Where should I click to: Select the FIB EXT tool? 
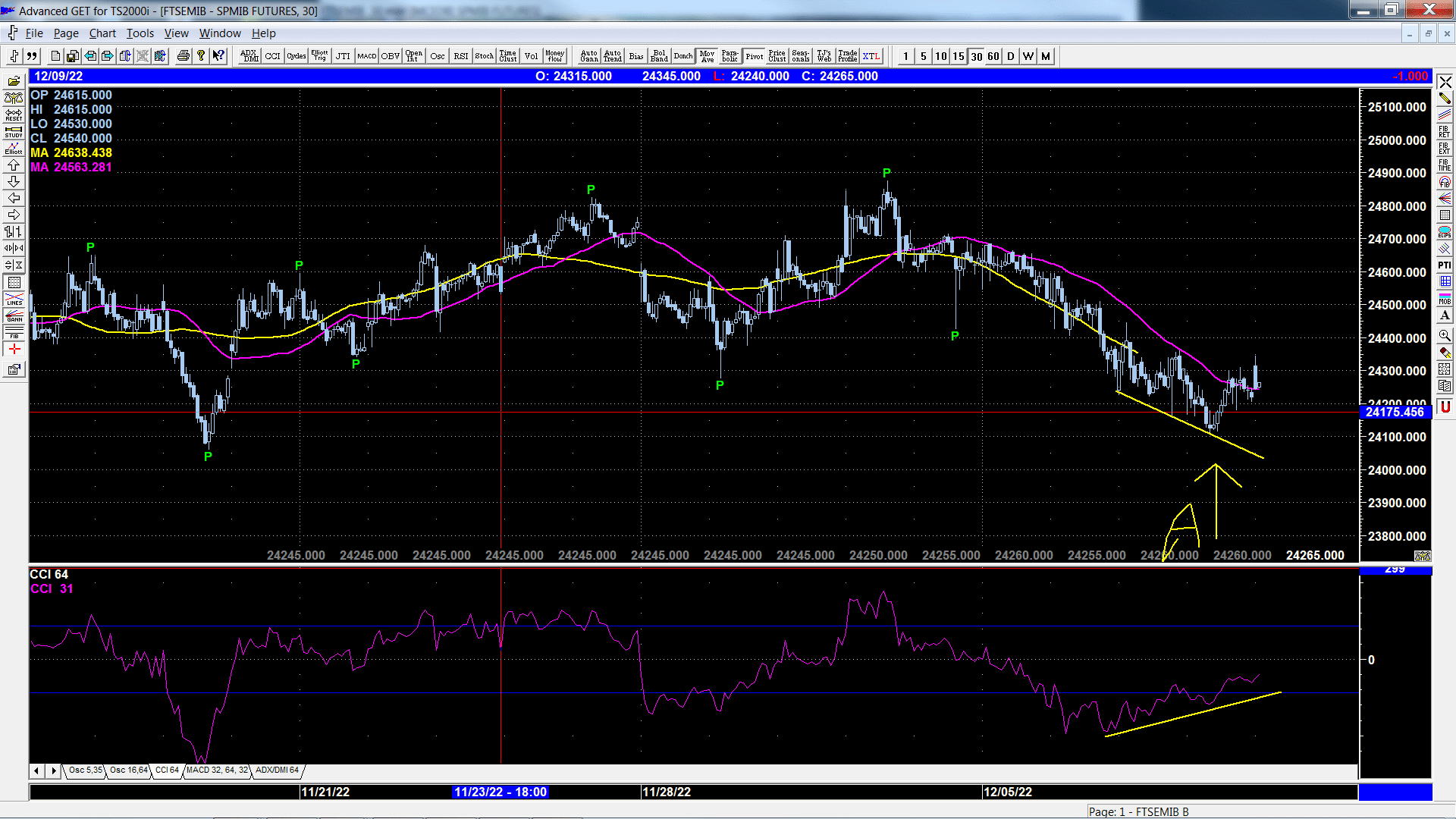pyautogui.click(x=1445, y=149)
